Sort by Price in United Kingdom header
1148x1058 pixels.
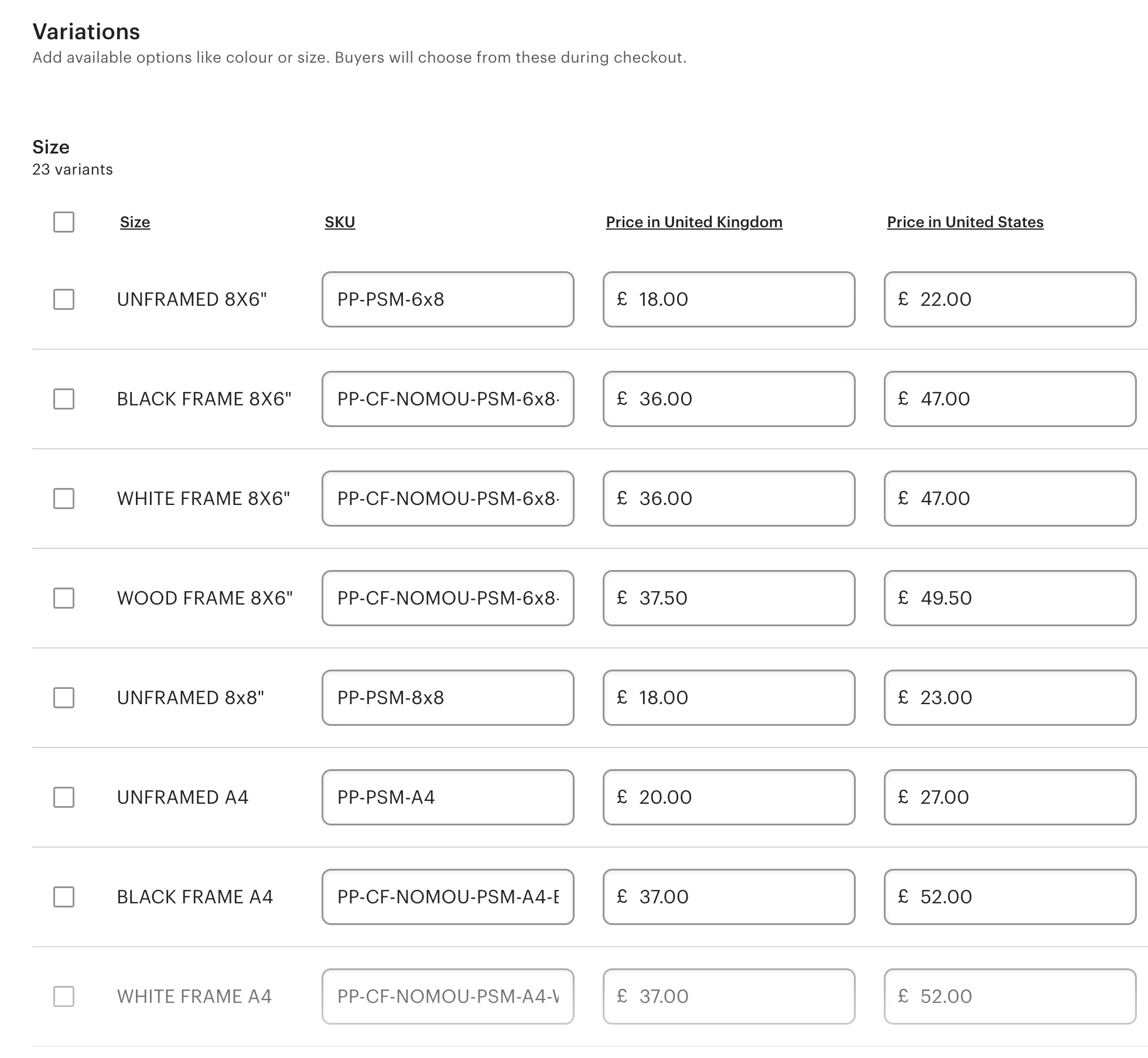693,222
